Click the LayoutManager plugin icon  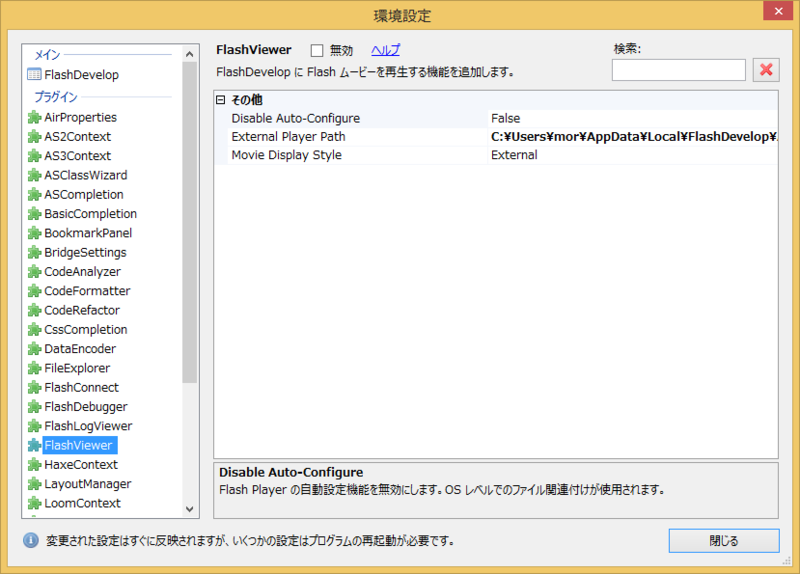click(34, 484)
